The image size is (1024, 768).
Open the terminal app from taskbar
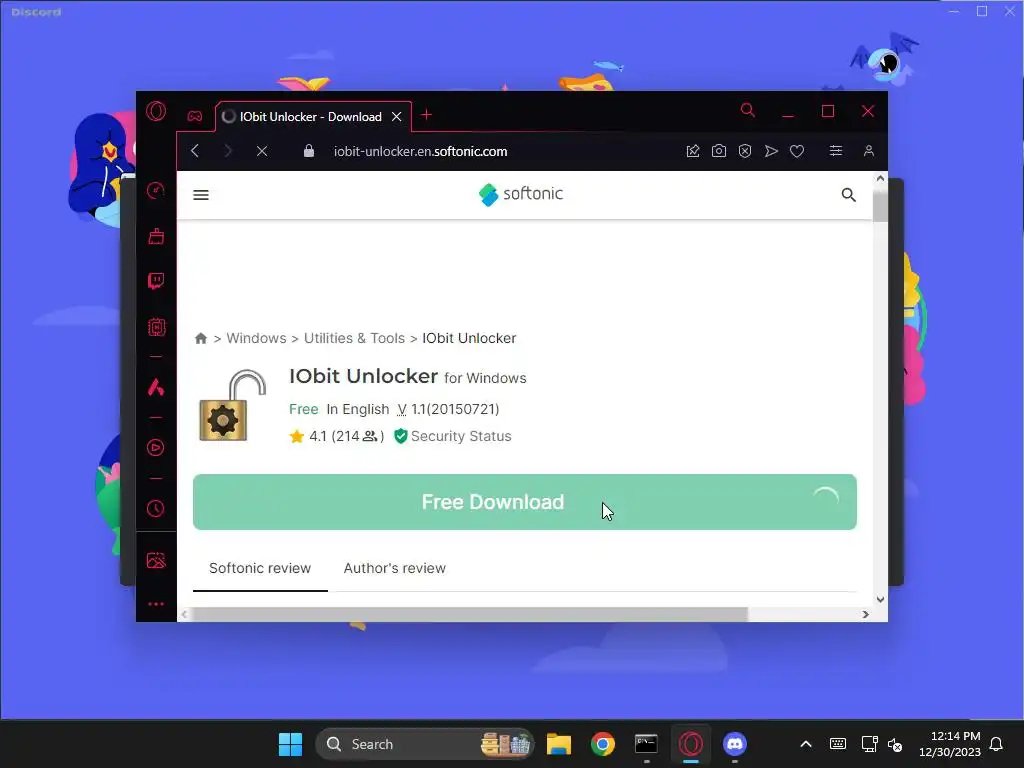click(x=646, y=744)
